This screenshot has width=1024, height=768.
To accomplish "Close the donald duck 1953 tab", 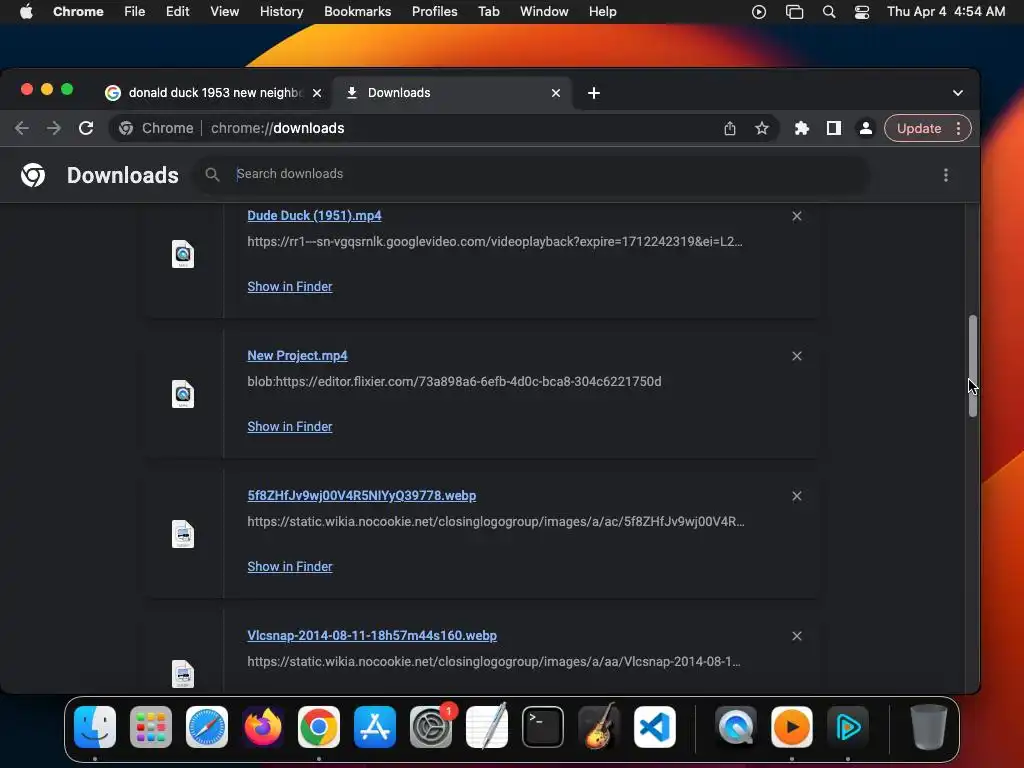I will 317,93.
